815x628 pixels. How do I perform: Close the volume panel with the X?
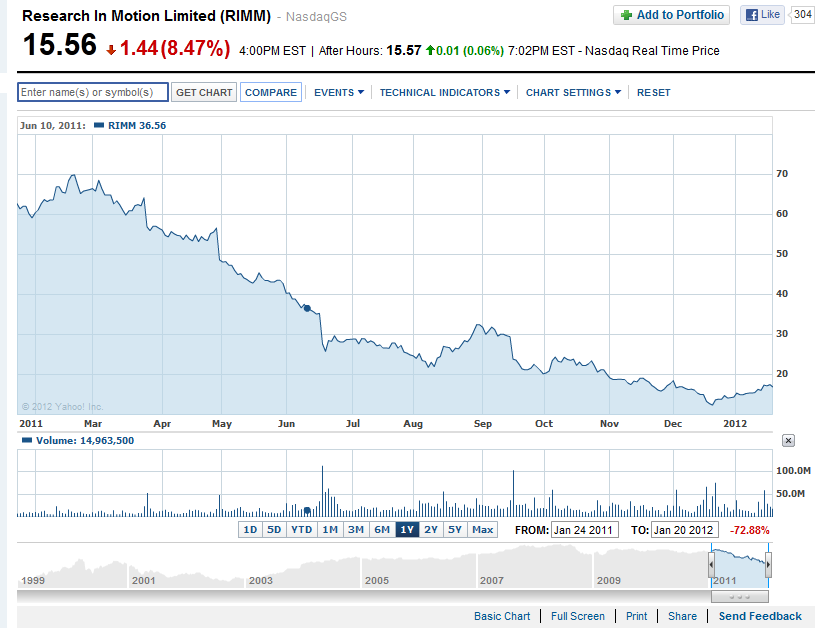(788, 441)
